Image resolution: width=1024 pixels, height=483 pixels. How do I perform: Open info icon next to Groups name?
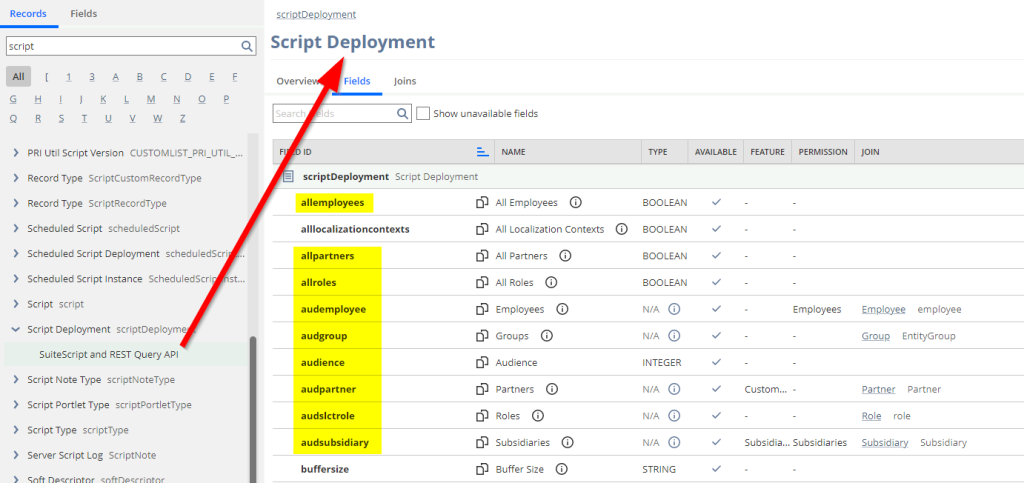pyautogui.click(x=547, y=336)
